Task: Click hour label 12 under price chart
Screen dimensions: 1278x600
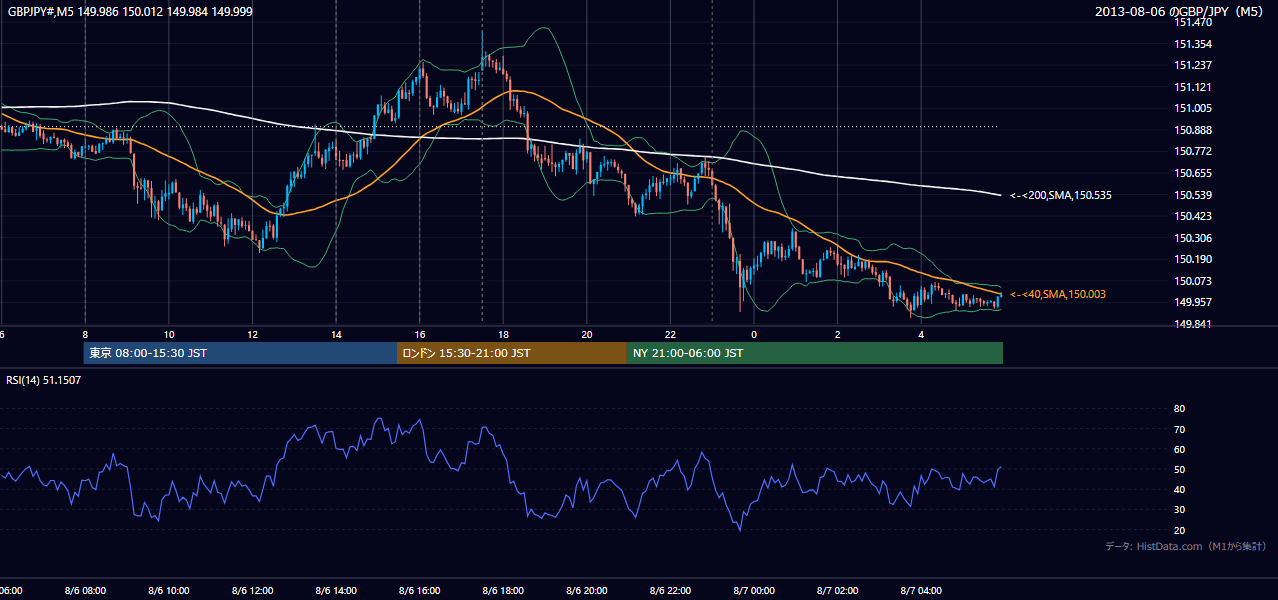Action: coord(253,334)
